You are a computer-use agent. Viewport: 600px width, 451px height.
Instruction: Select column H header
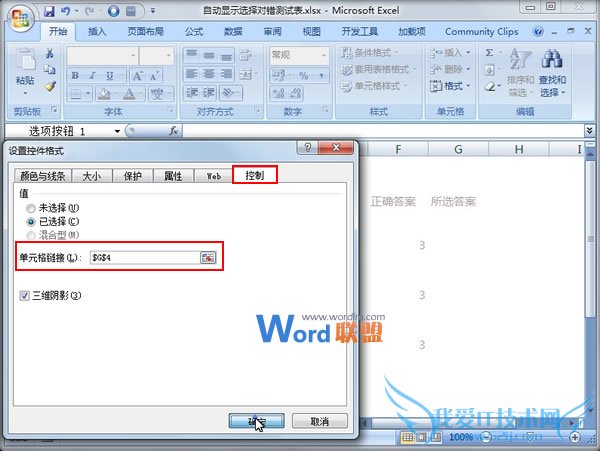[x=518, y=149]
